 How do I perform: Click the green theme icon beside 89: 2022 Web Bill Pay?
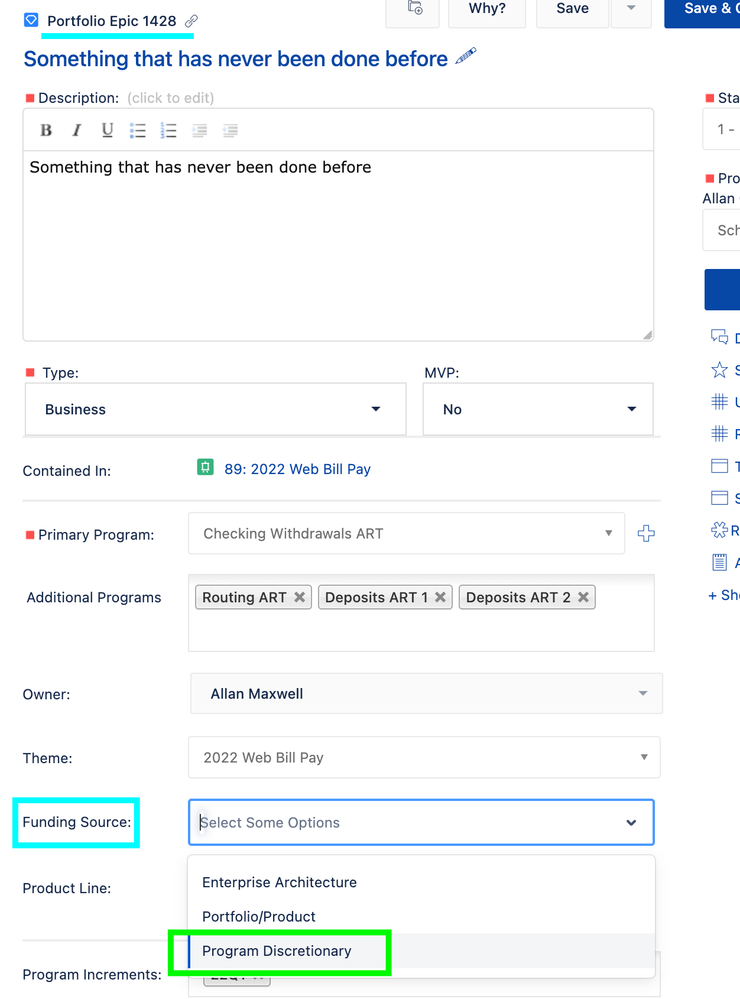click(205, 468)
